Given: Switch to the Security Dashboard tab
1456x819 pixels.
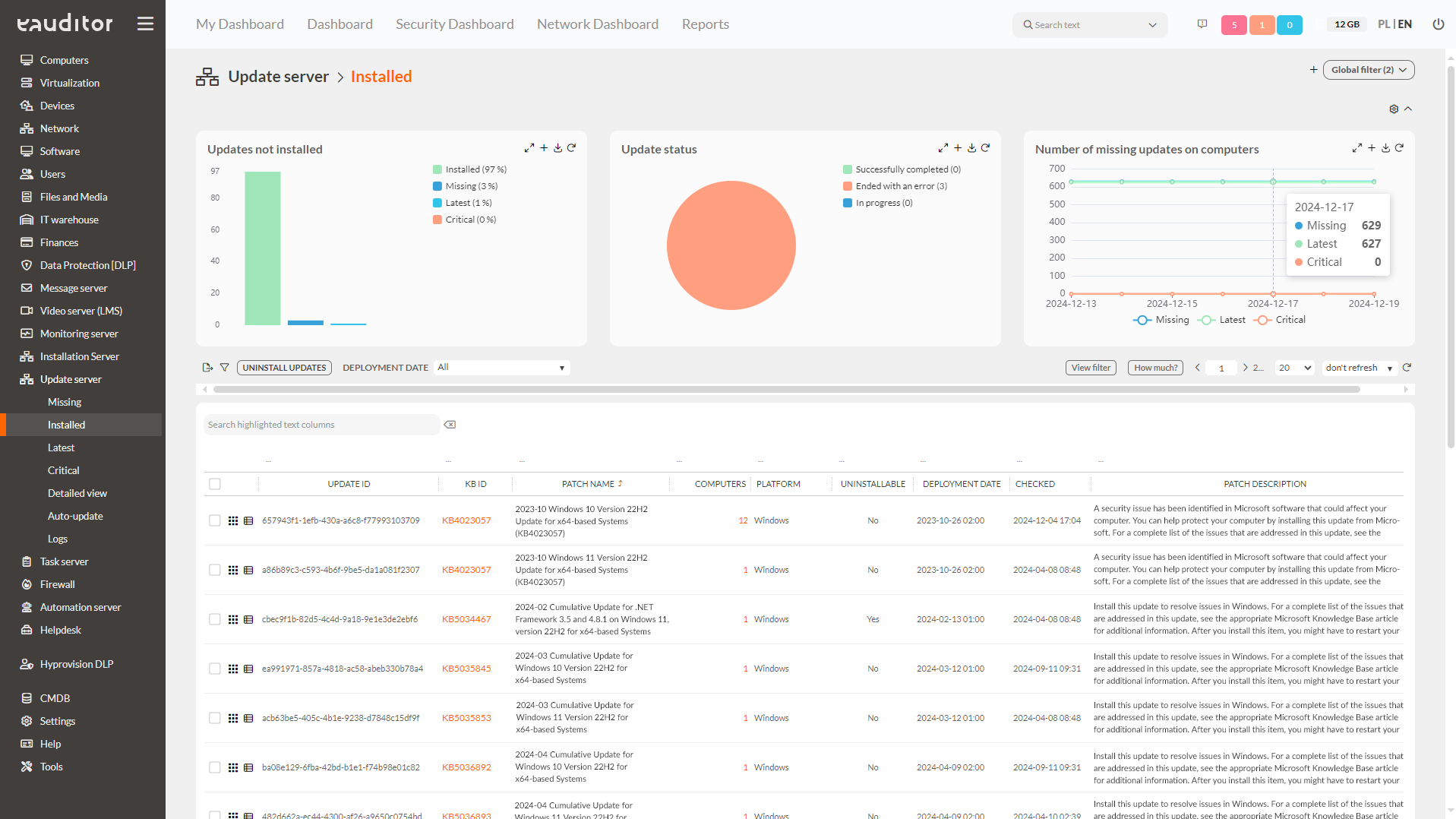Looking at the screenshot, I should point(454,24).
